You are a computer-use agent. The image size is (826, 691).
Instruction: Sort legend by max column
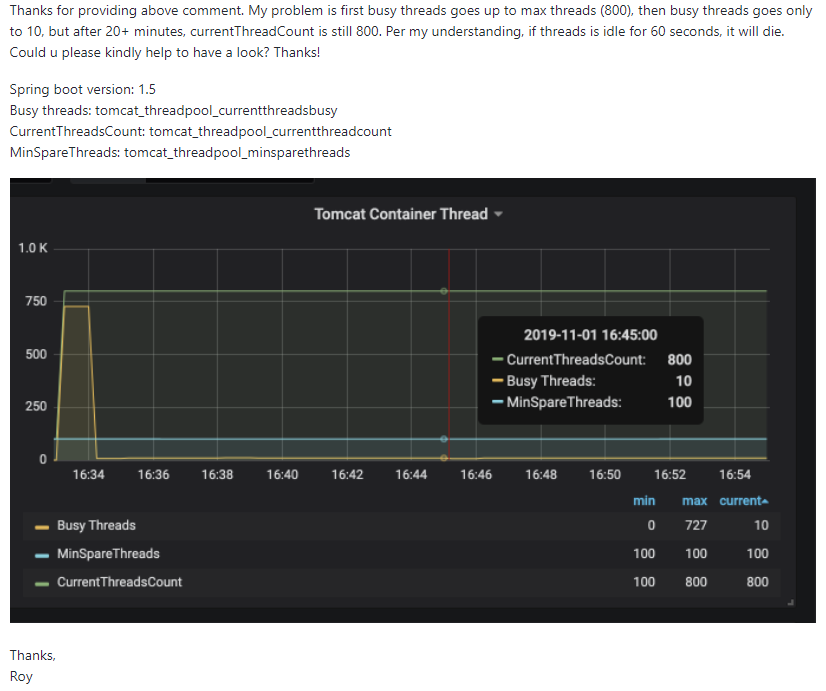coord(694,501)
